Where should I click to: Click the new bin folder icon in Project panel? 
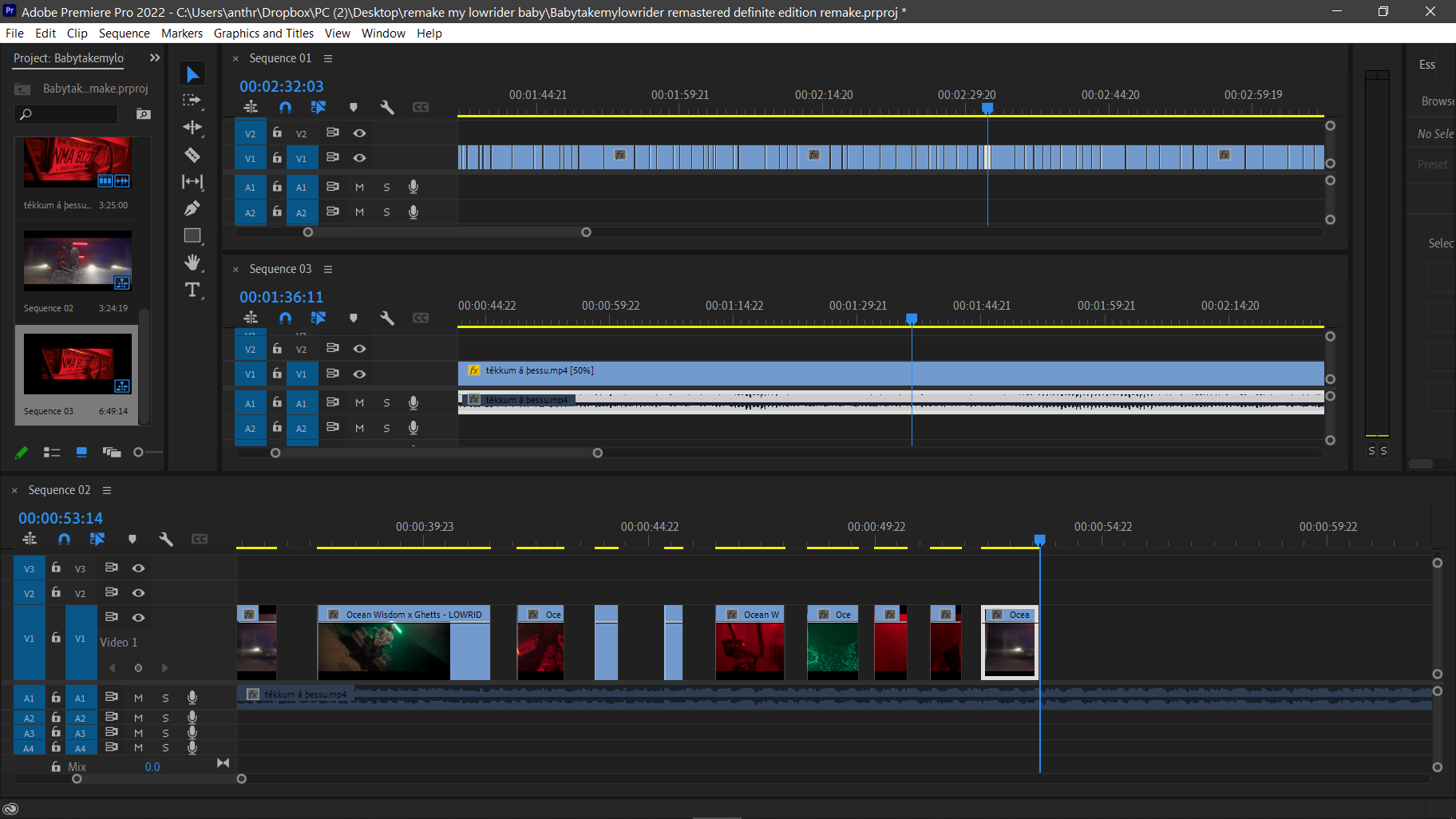(144, 114)
